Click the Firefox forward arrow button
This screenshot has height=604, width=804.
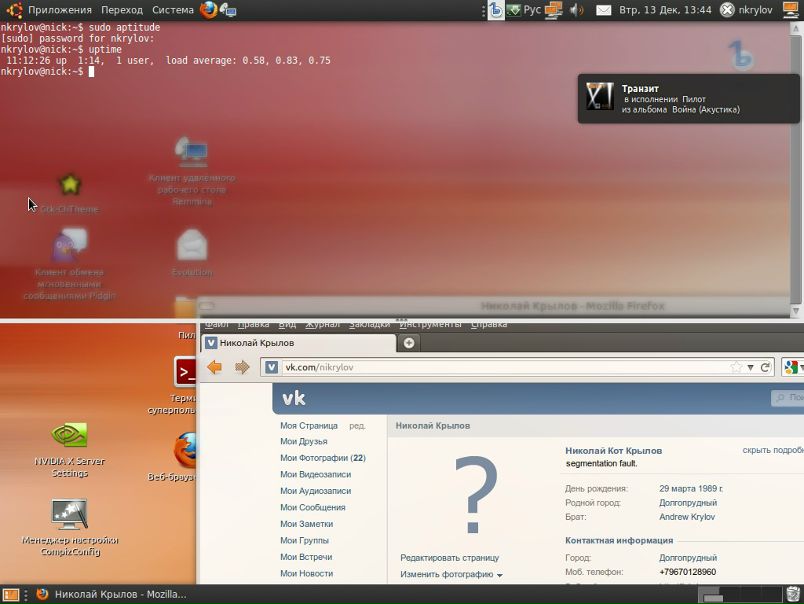[242, 367]
